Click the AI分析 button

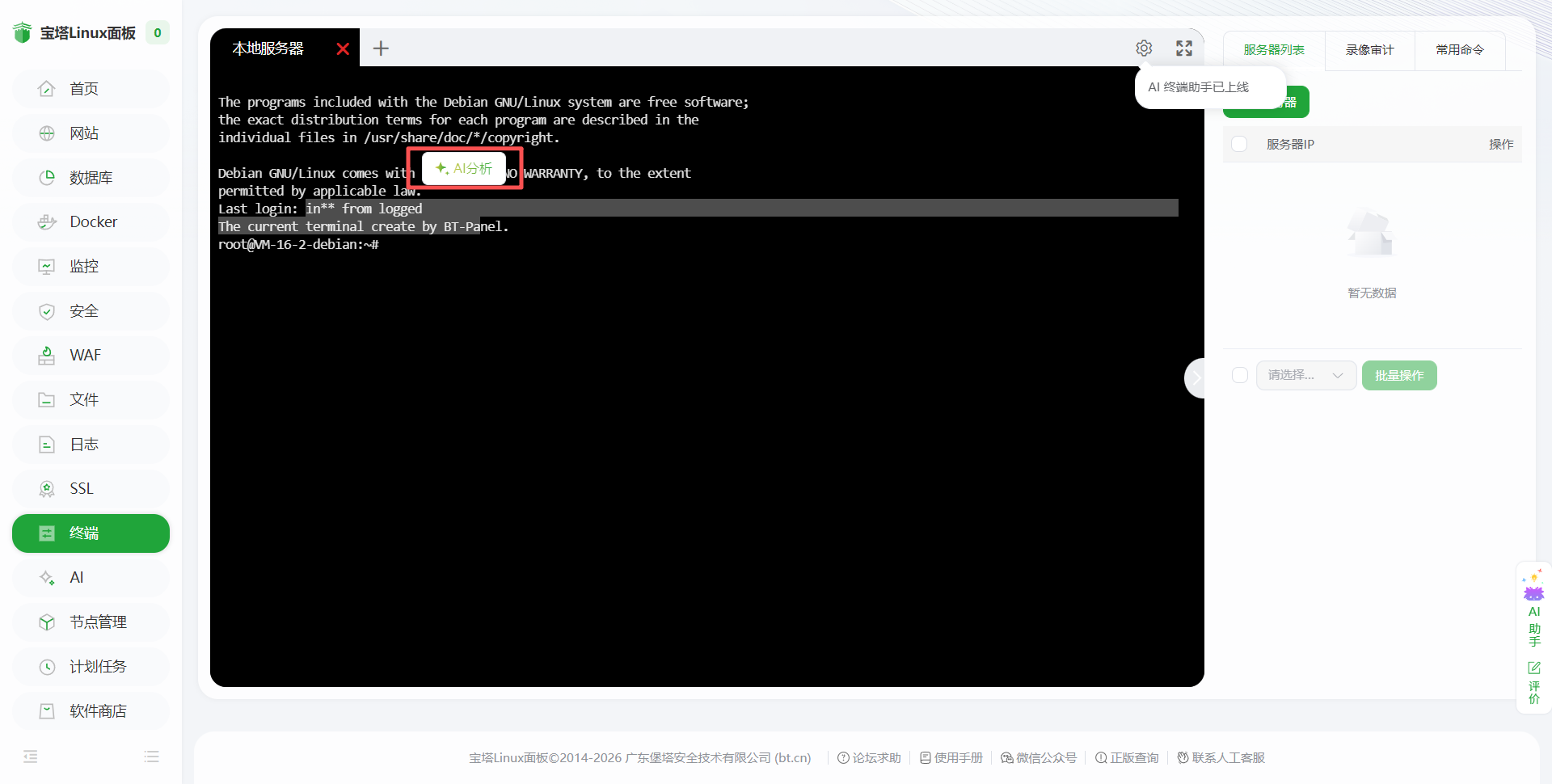[464, 168]
